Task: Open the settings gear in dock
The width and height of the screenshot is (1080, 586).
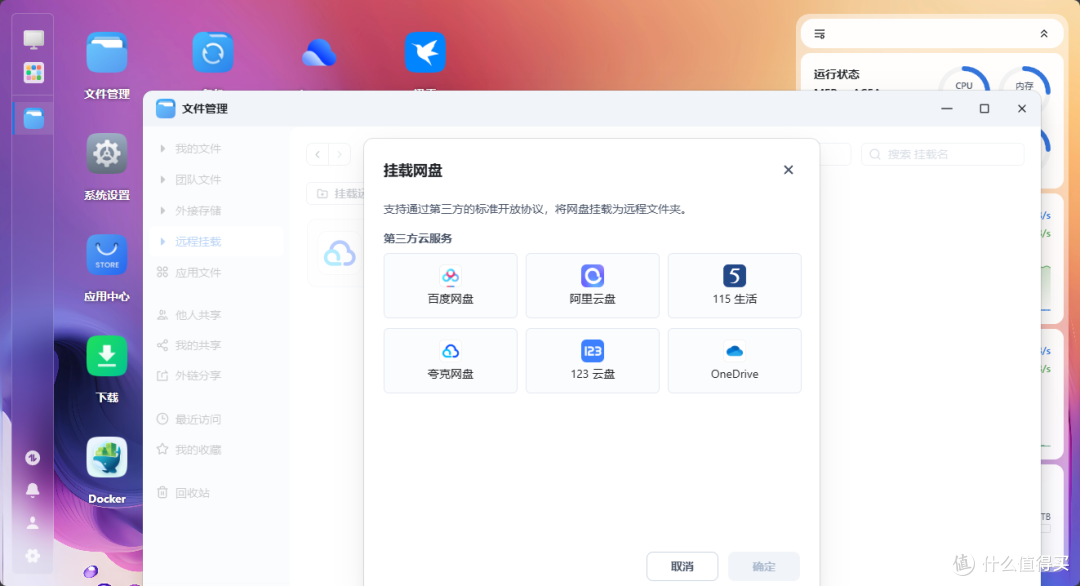Action: [x=32, y=556]
